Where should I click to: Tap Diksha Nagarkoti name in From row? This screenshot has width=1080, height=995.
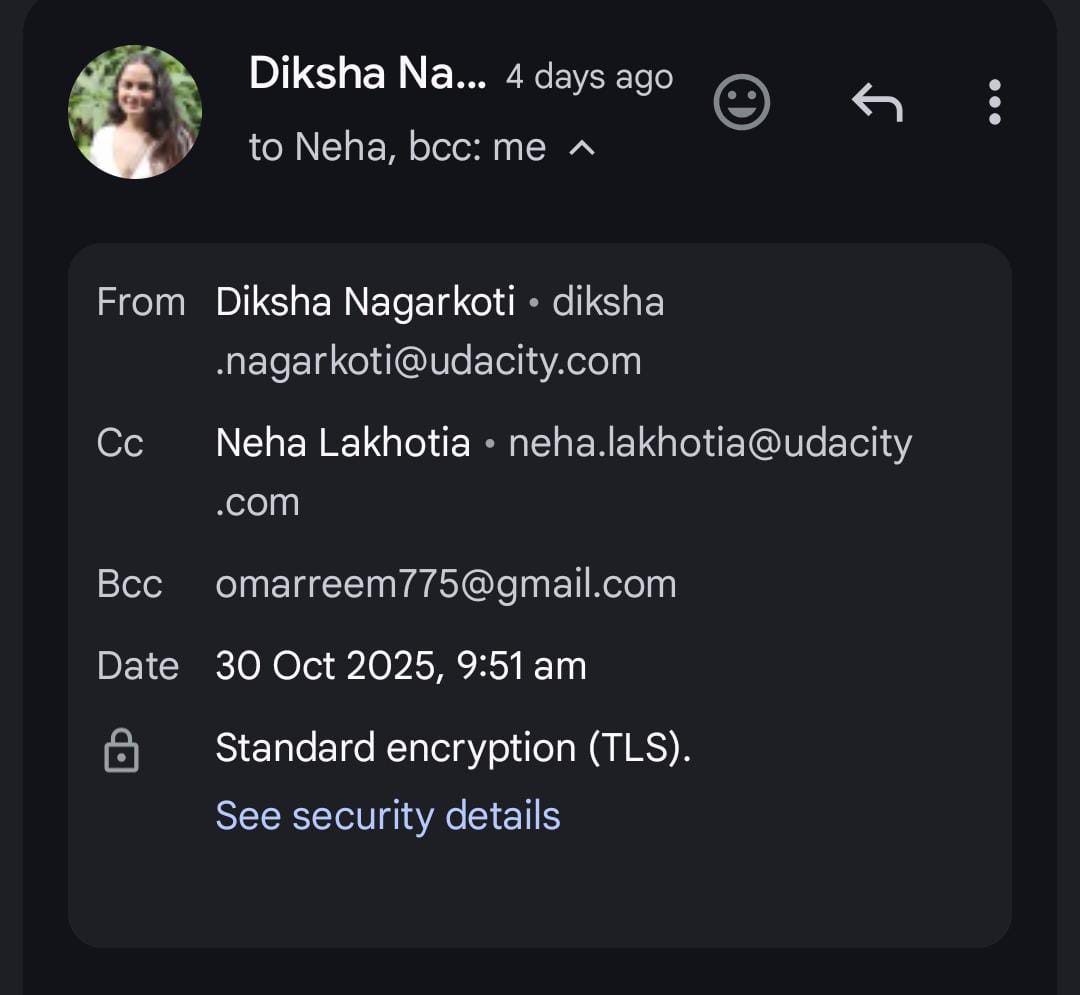[365, 302]
